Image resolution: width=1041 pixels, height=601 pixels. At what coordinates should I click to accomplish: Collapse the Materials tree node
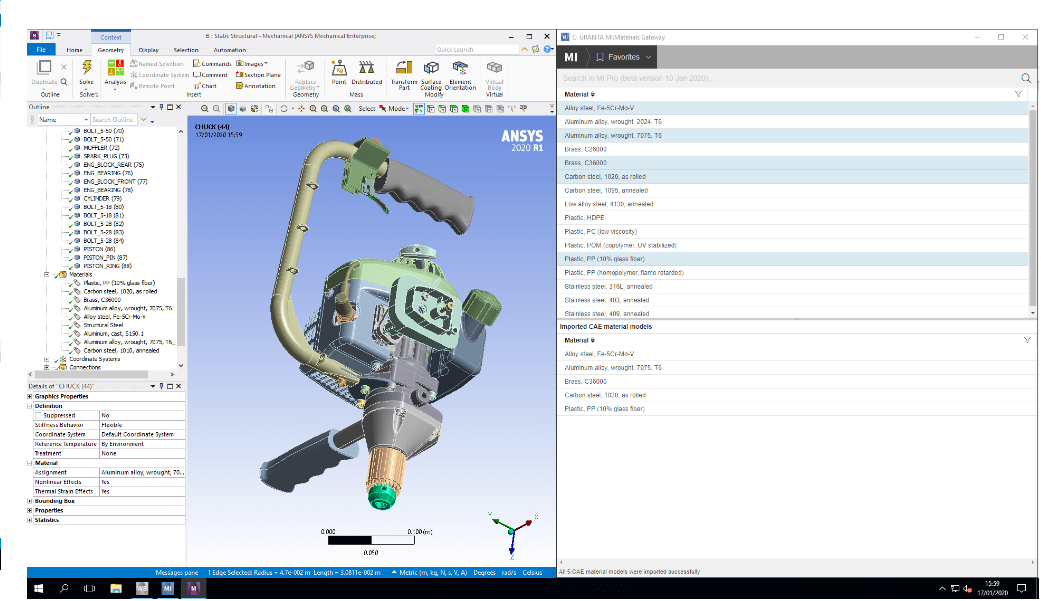click(x=46, y=274)
